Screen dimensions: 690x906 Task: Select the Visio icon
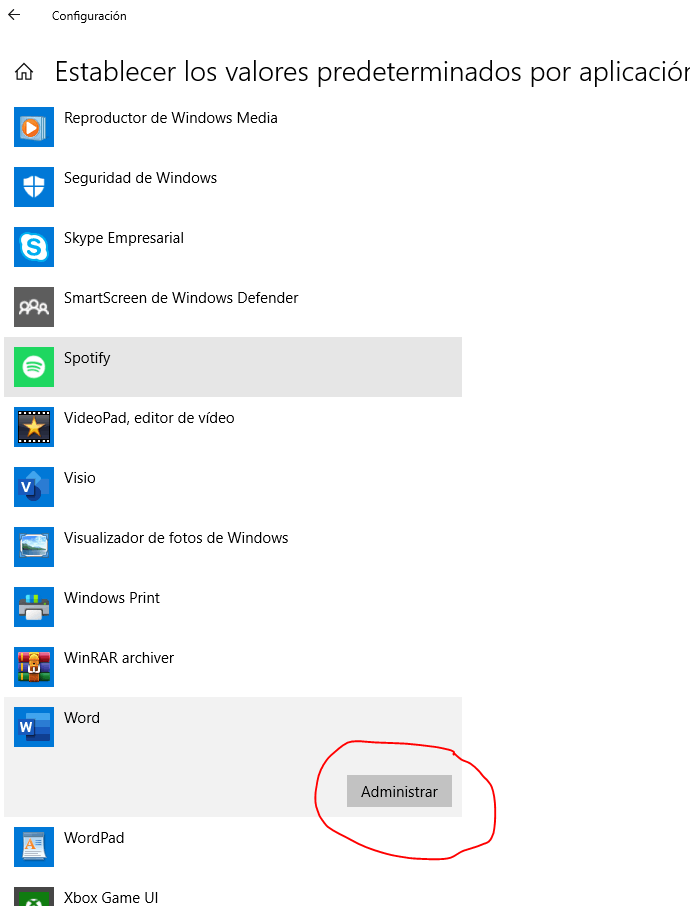34,487
